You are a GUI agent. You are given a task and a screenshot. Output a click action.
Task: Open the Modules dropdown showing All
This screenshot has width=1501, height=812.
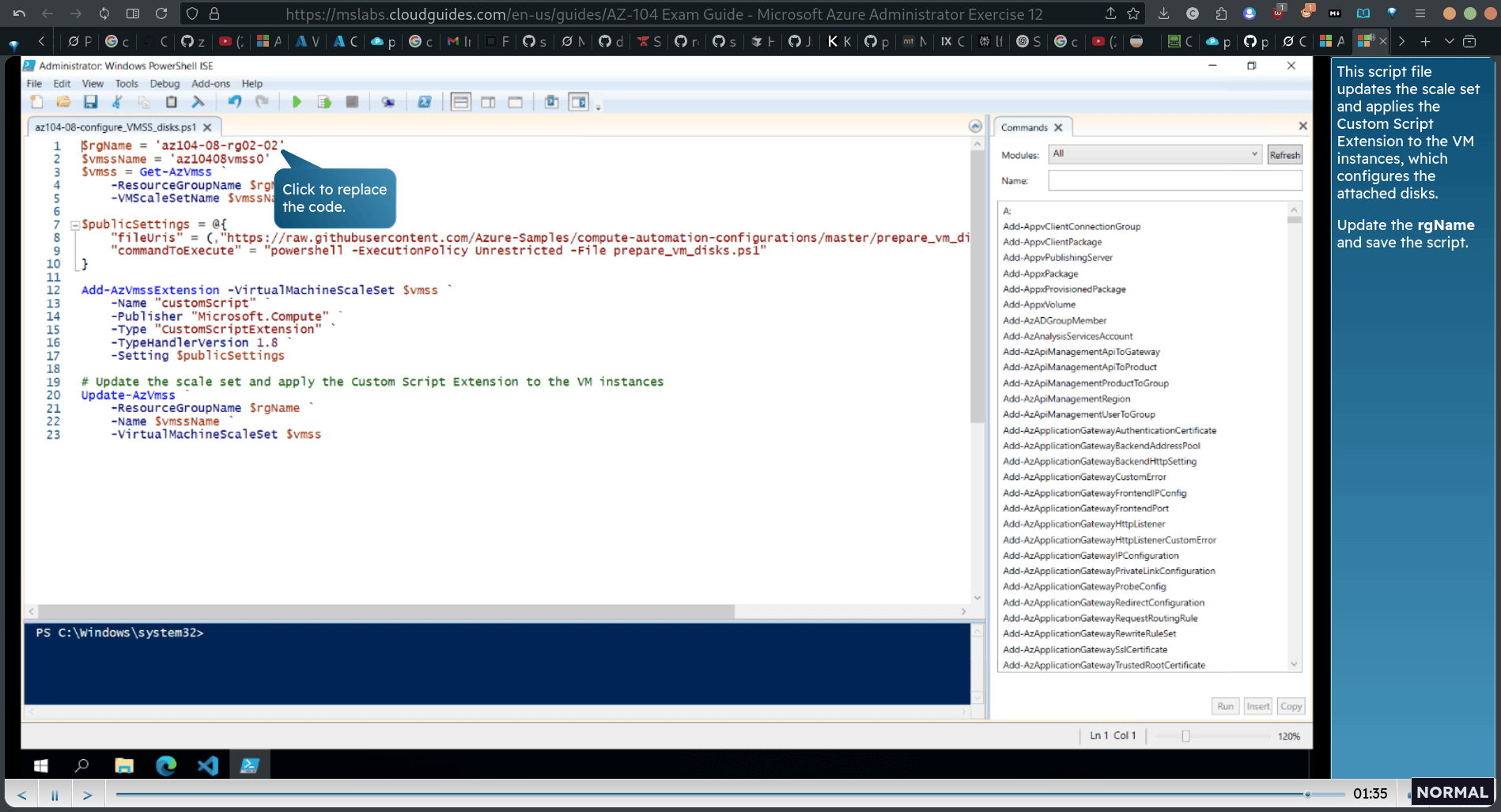[1155, 154]
